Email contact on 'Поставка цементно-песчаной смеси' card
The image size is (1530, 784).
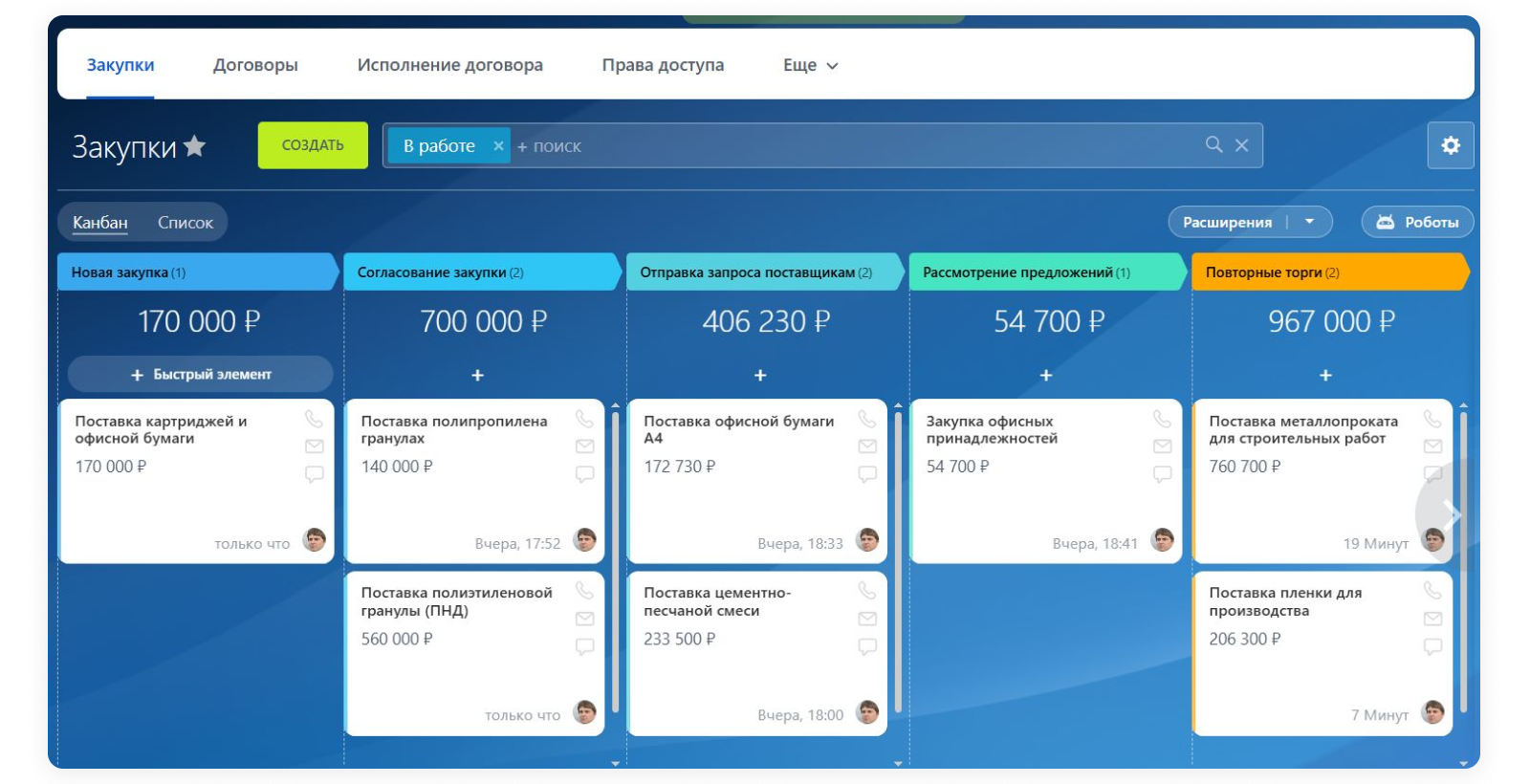867,619
